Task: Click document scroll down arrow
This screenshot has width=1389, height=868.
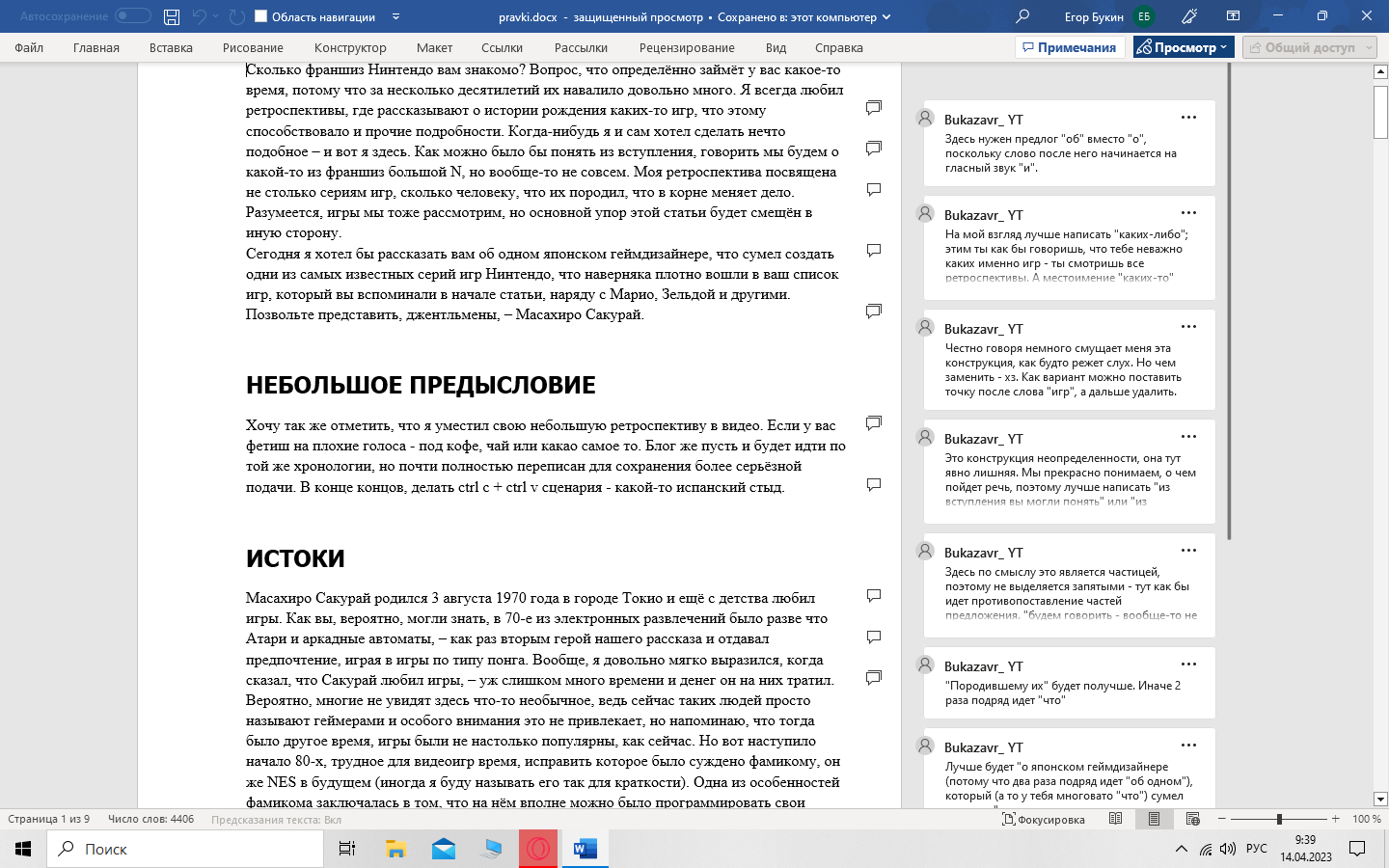Action: (1380, 799)
